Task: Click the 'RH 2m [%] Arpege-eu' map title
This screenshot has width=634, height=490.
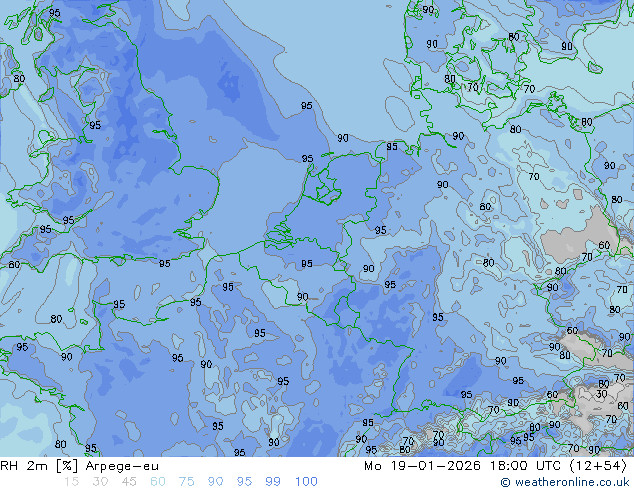Action: point(80,466)
